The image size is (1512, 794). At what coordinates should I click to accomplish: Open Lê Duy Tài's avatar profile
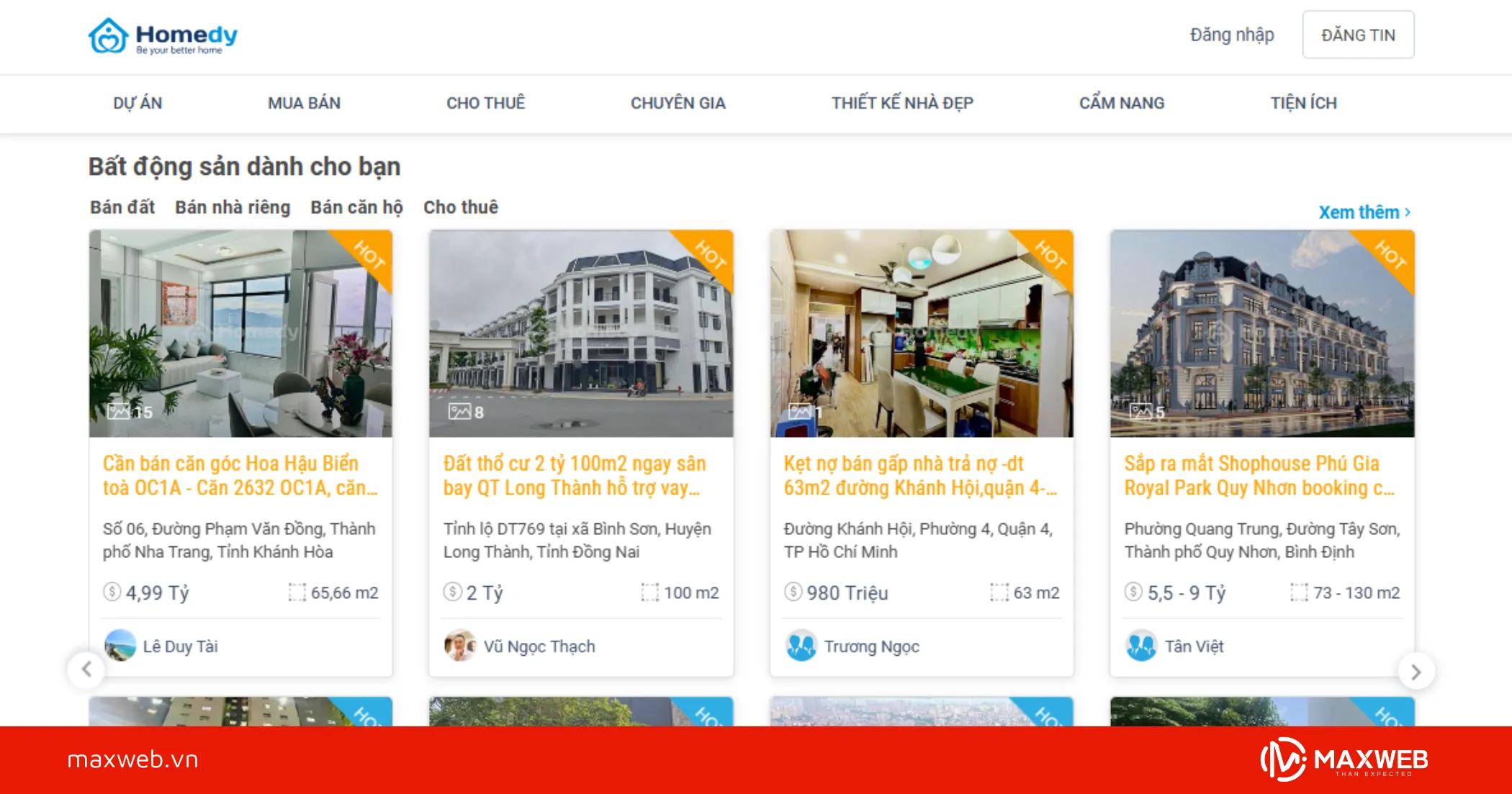click(120, 646)
